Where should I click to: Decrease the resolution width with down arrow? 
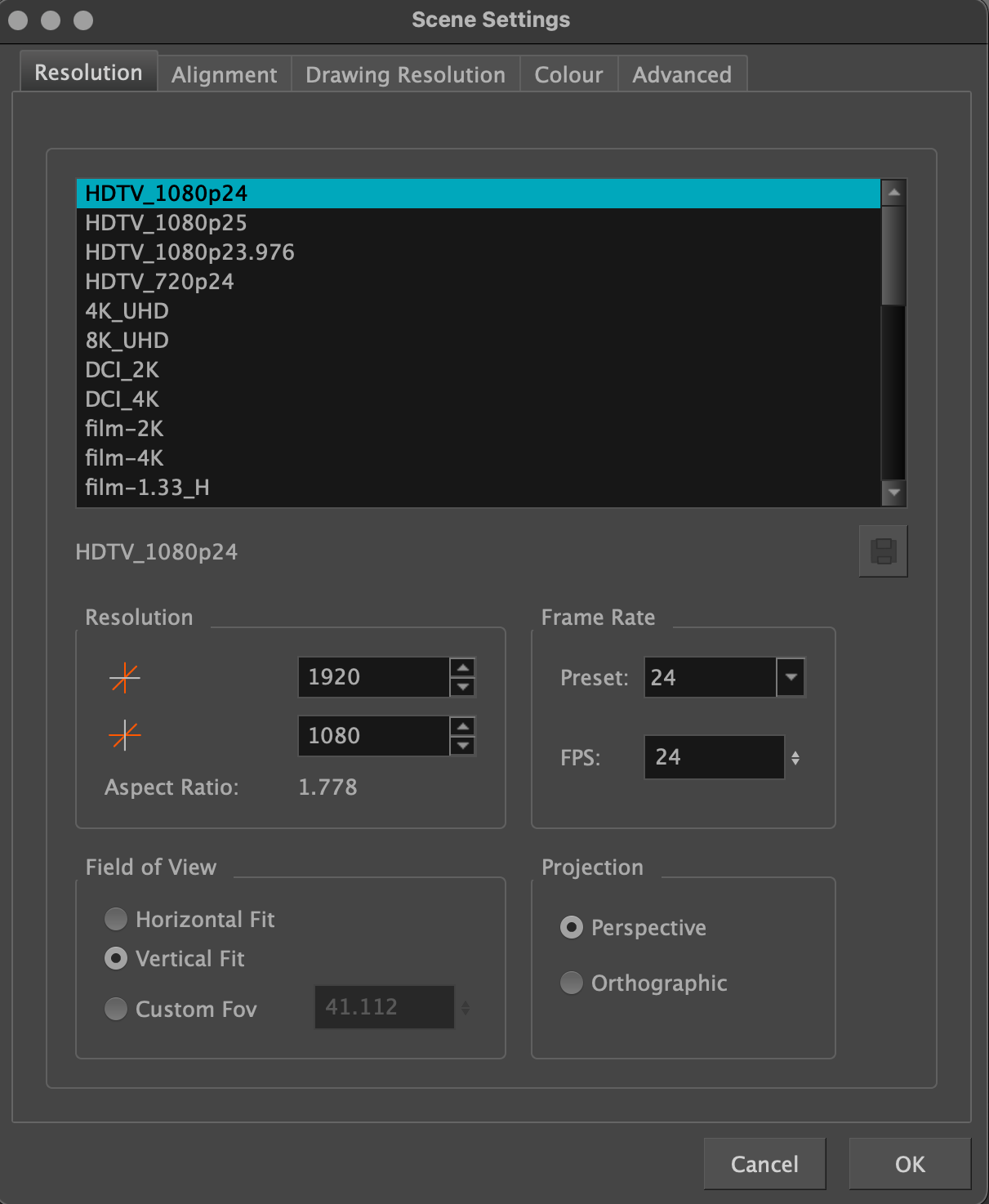[463, 687]
